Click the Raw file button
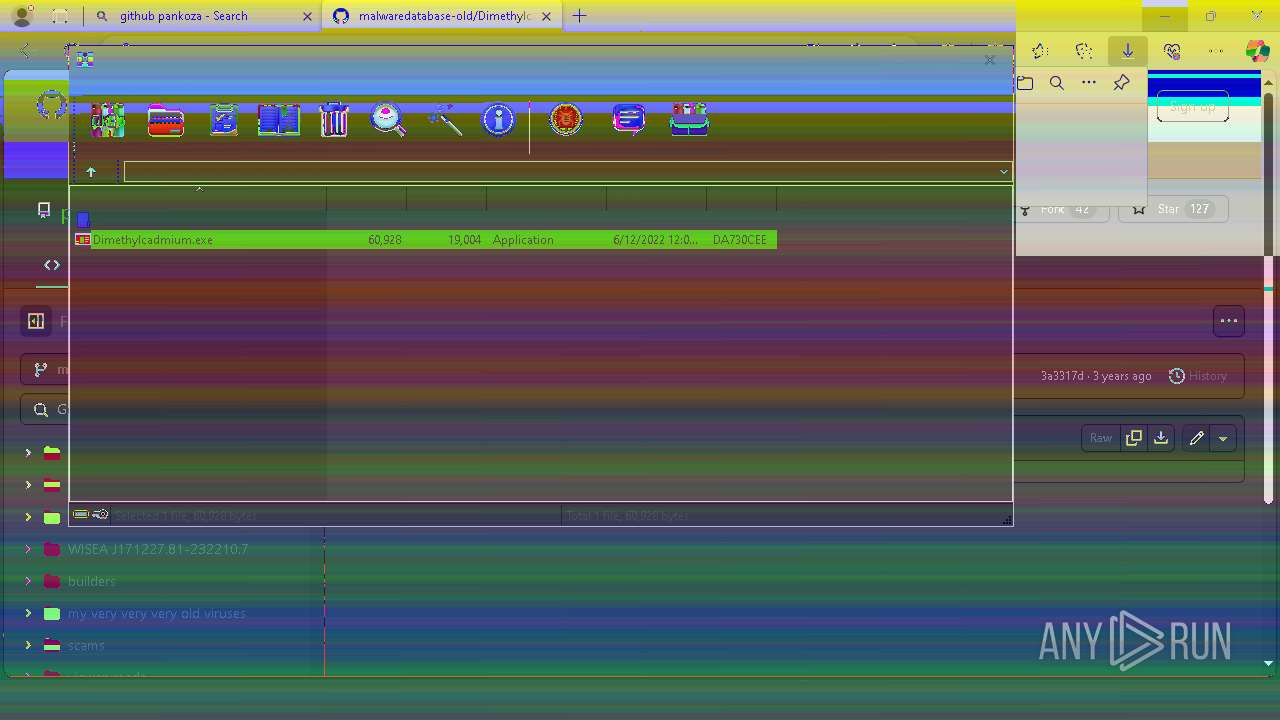Viewport: 1280px width, 720px height. [1101, 438]
